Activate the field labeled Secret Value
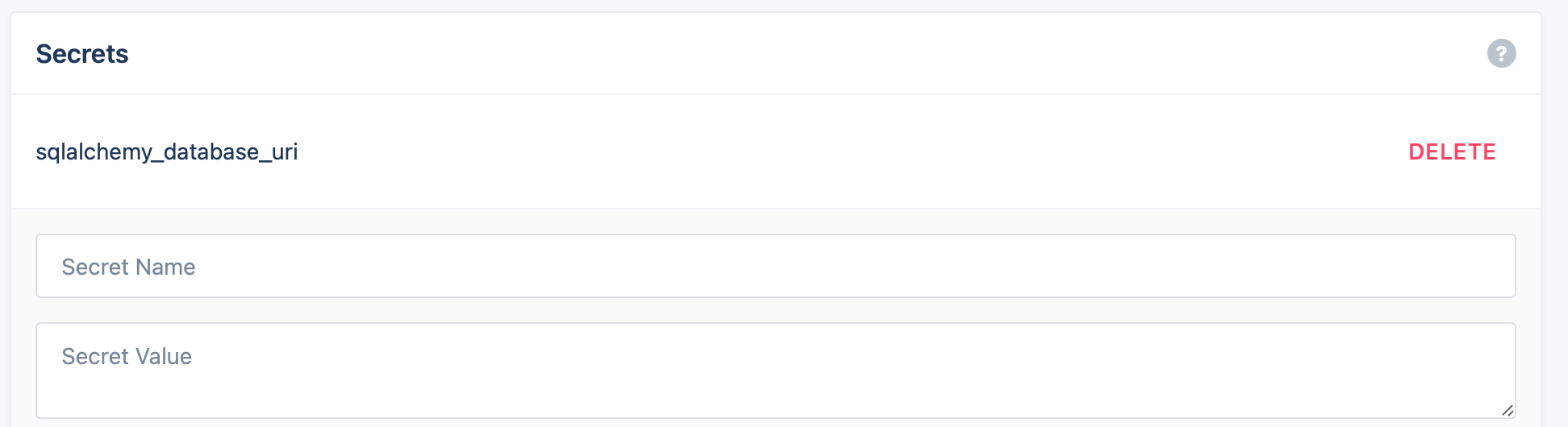The height and width of the screenshot is (427, 1568). (775, 371)
